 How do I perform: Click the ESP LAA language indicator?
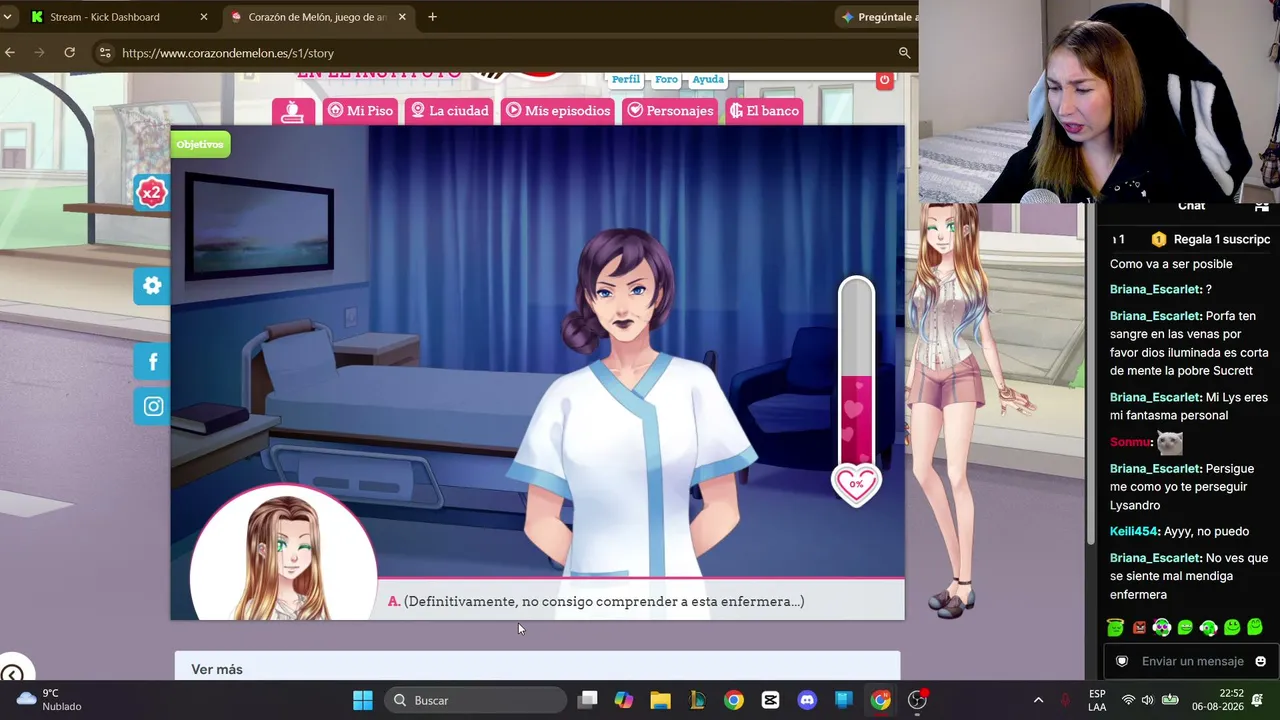1097,700
